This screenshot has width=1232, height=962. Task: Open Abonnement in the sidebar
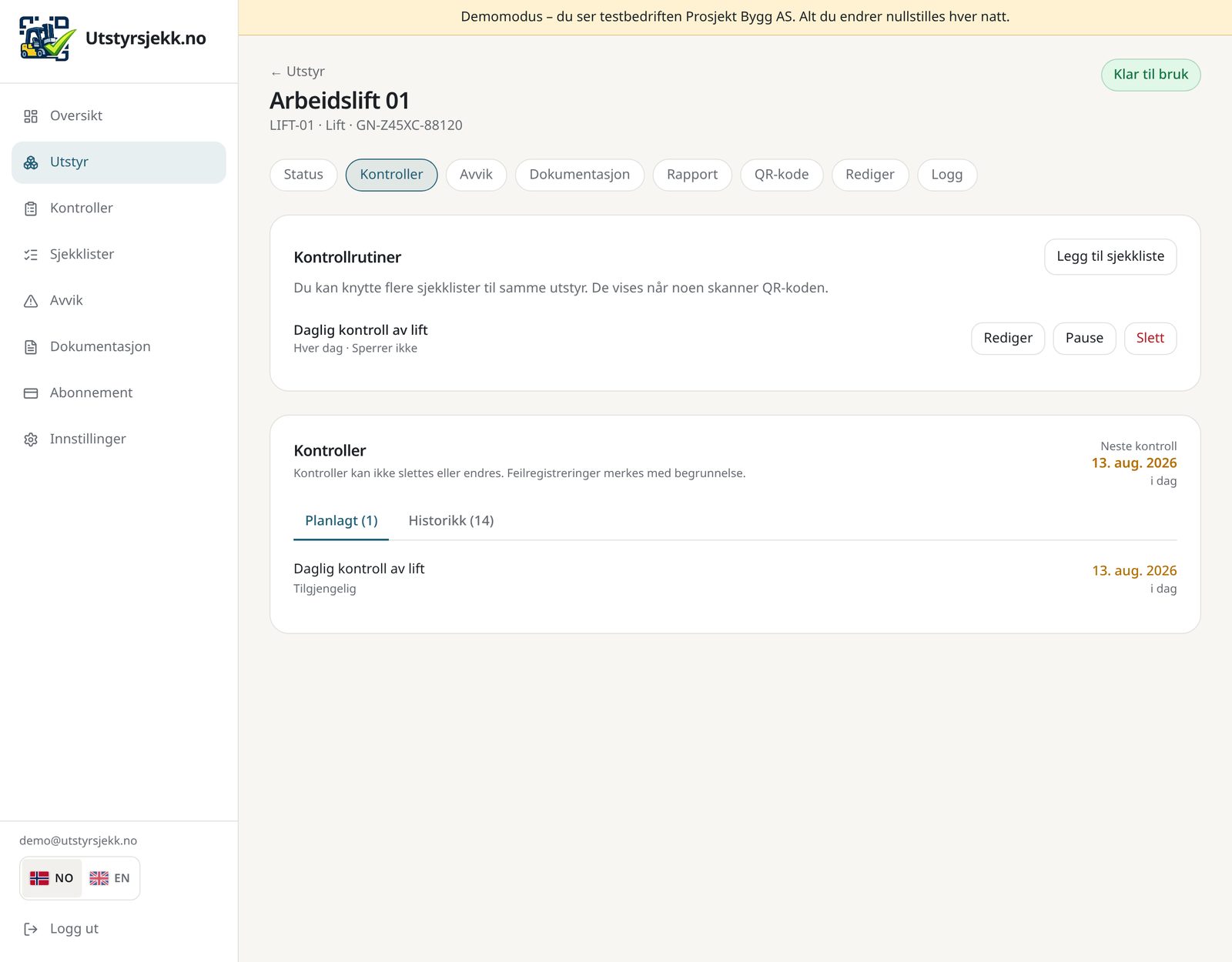(x=119, y=393)
